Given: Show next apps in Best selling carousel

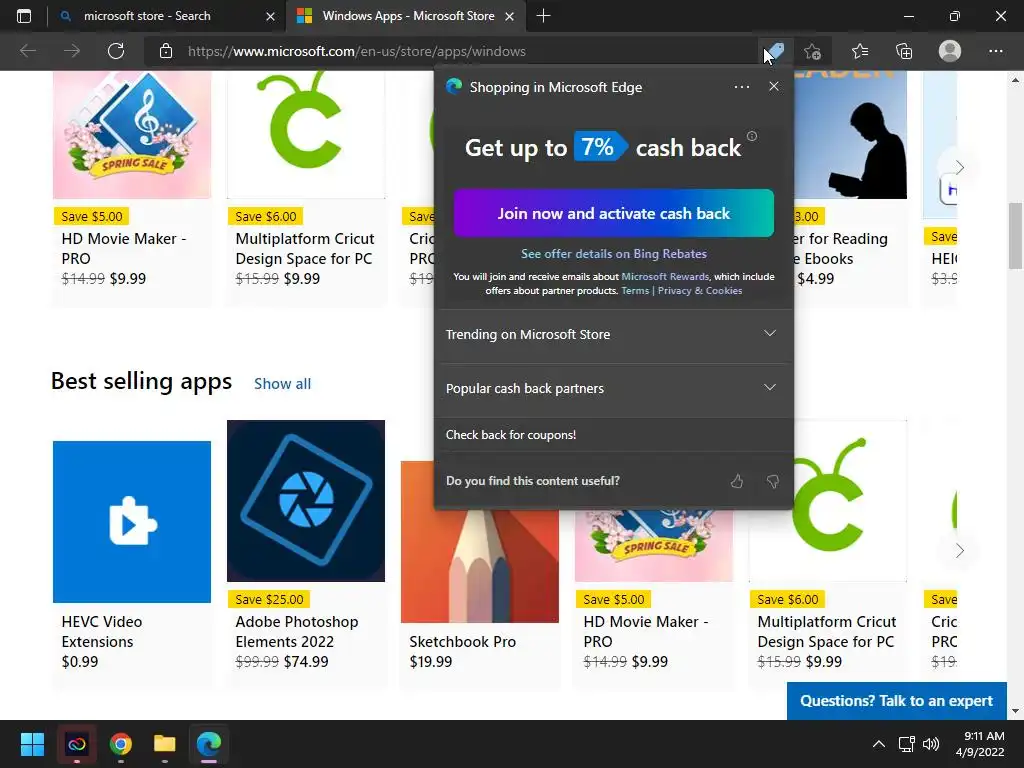Looking at the screenshot, I should (959, 551).
